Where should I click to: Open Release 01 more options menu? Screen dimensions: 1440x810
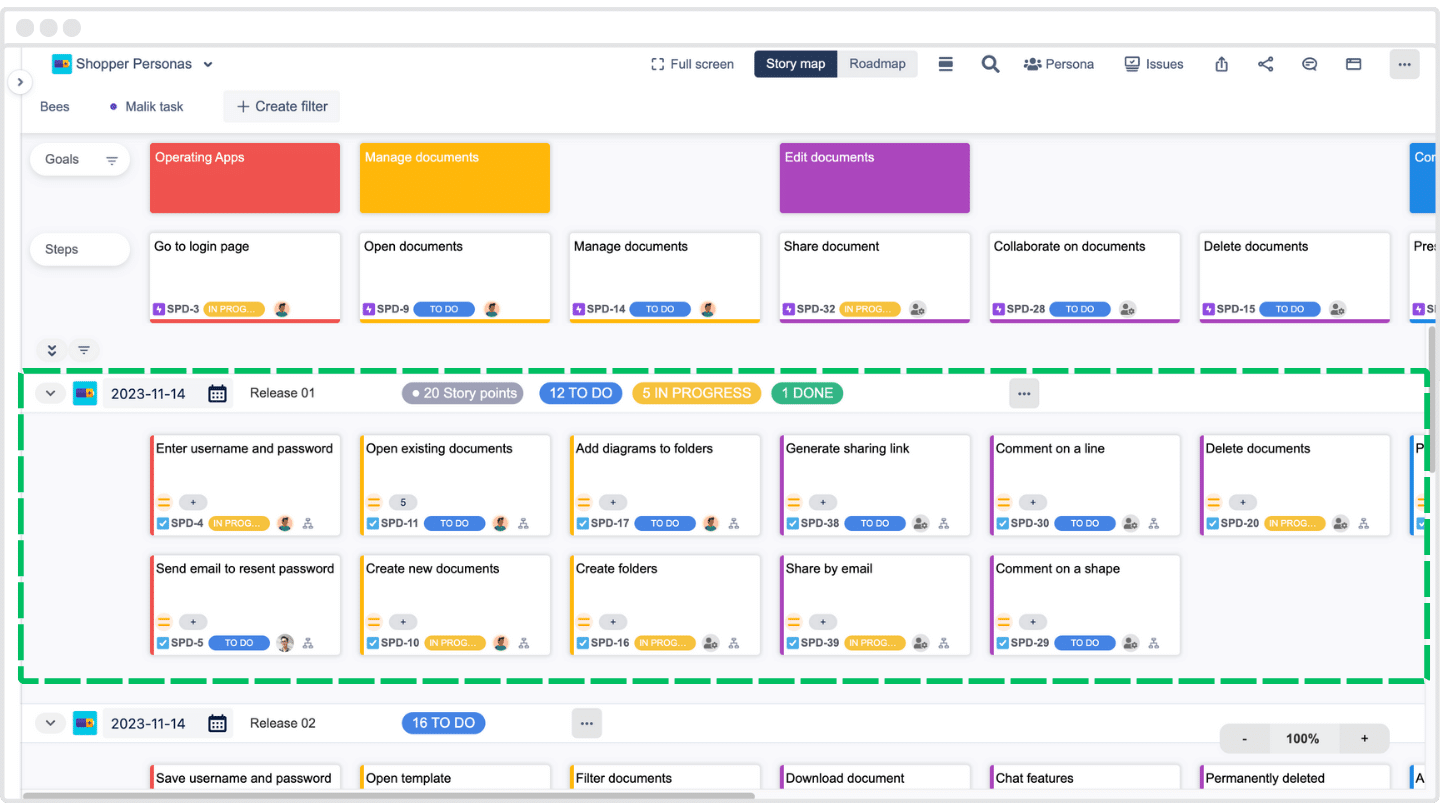(1024, 394)
